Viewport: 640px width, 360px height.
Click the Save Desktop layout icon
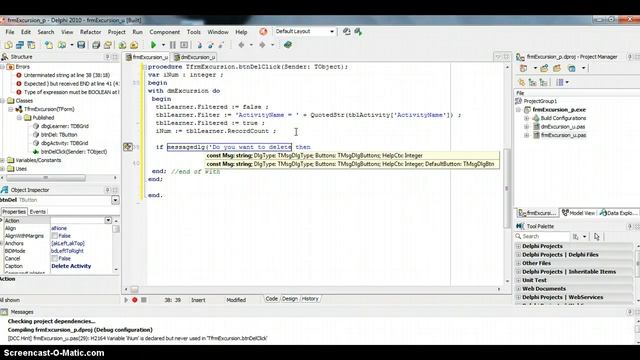click(347, 31)
